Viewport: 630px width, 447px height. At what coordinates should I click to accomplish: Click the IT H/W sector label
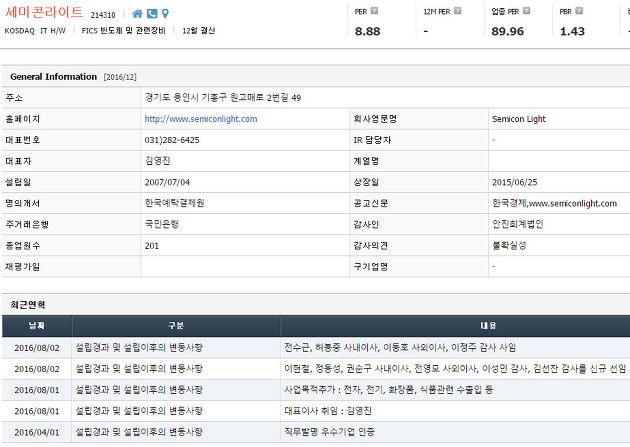click(53, 31)
